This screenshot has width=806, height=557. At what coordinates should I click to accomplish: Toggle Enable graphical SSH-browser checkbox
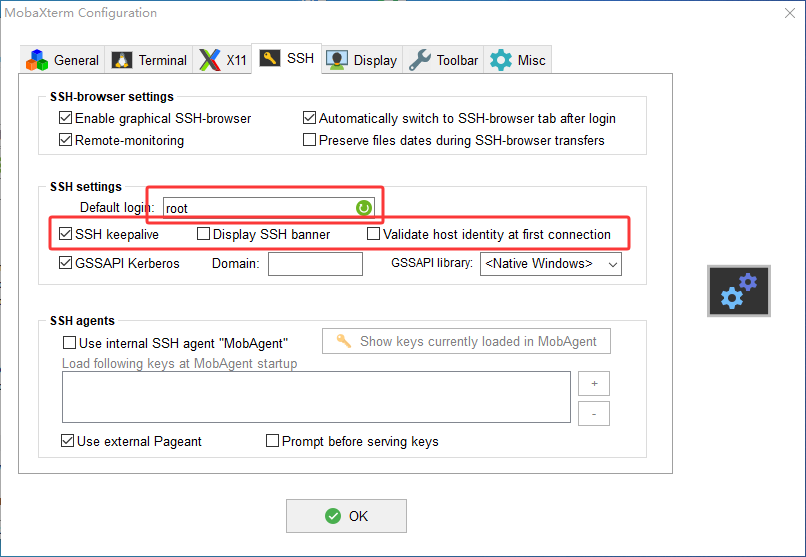pos(65,118)
